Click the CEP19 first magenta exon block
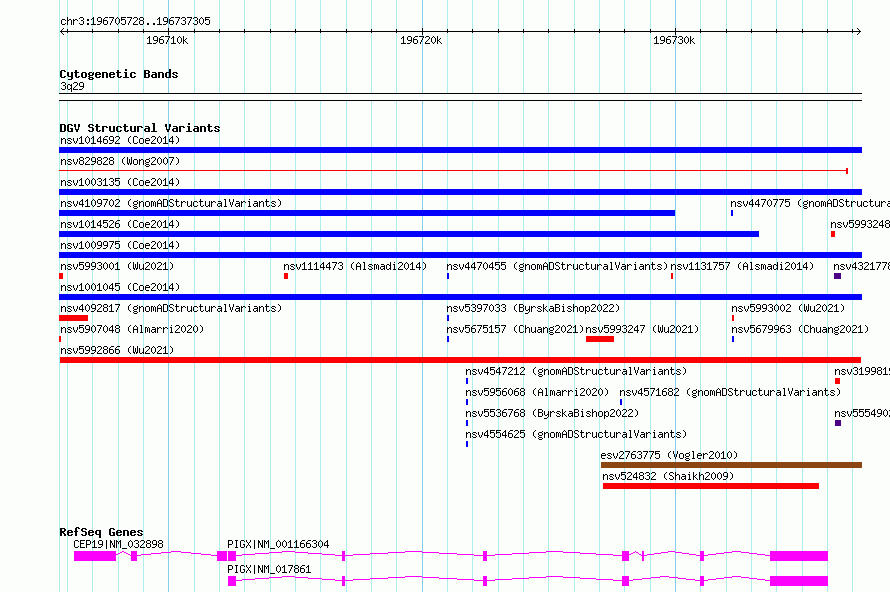Image resolution: width=890 pixels, height=592 pixels. pyautogui.click(x=95, y=556)
